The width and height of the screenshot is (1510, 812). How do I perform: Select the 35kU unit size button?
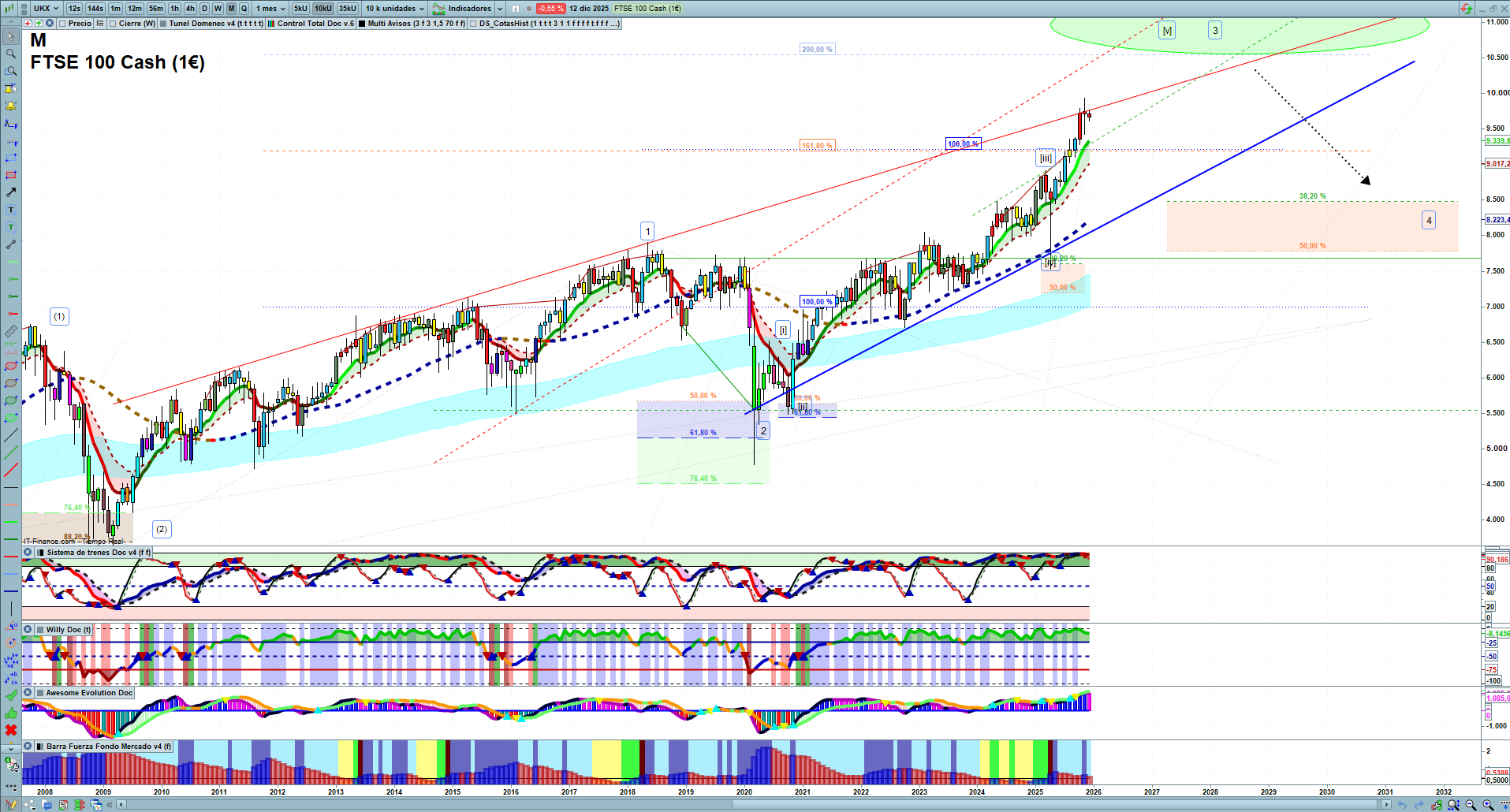tap(348, 9)
